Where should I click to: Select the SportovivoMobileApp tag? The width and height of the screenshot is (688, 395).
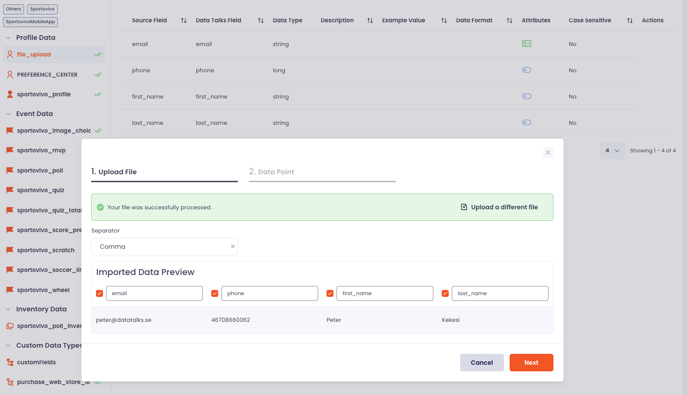coord(31,22)
